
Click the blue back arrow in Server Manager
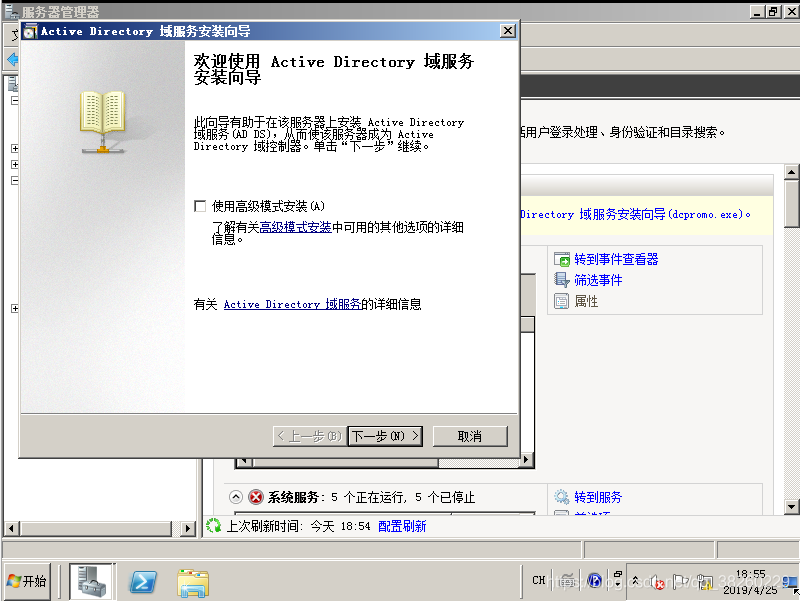(x=13, y=59)
